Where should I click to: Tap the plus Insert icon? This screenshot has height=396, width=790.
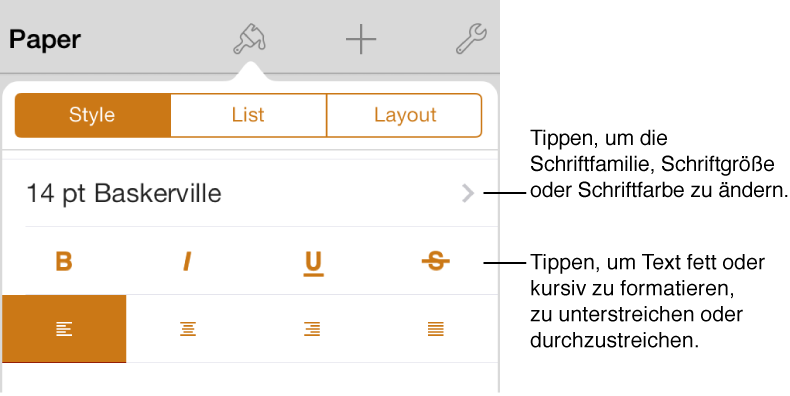coord(361,39)
